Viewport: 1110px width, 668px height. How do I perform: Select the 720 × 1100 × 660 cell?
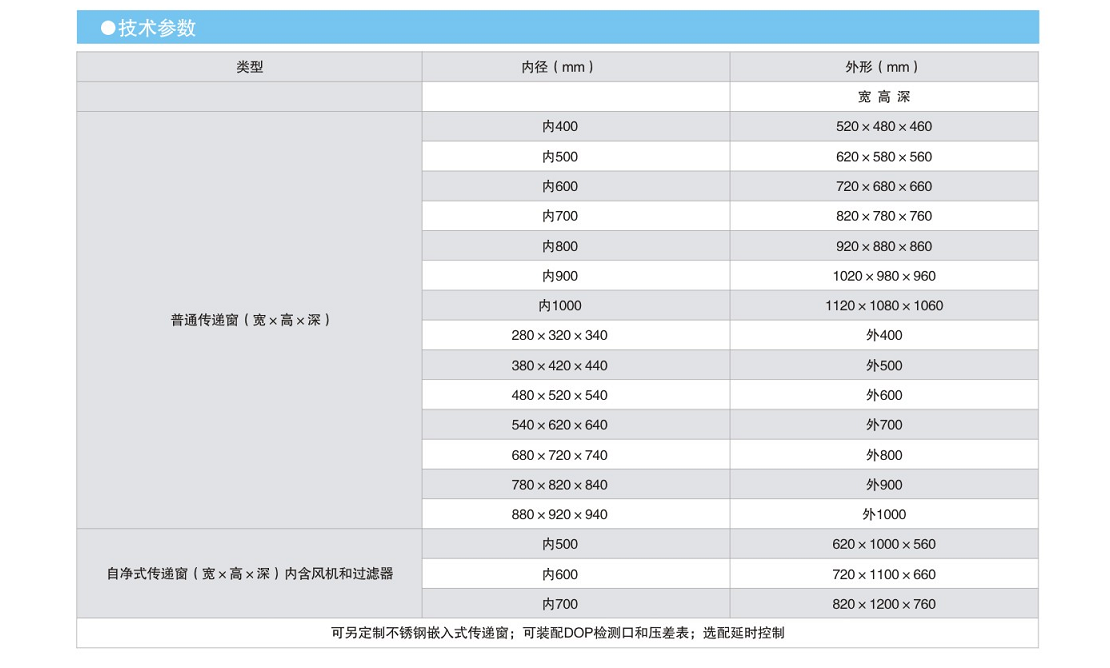click(x=884, y=574)
